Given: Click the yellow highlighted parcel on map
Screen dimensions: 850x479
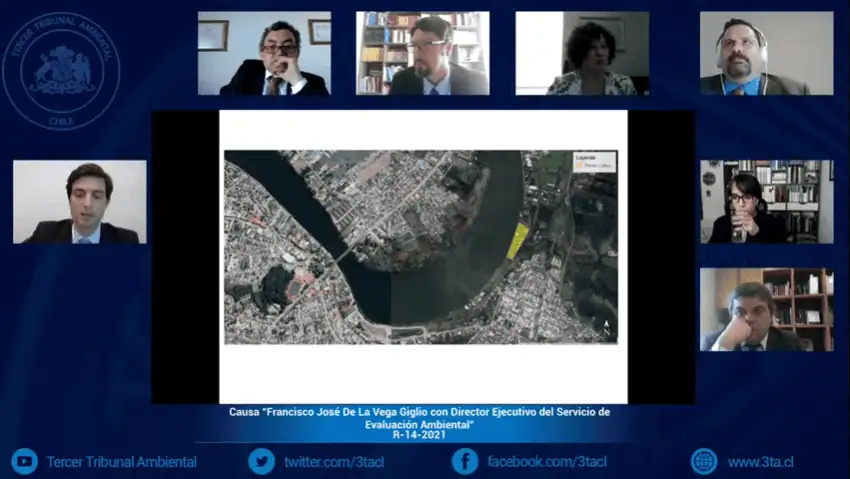Looking at the screenshot, I should point(517,241).
